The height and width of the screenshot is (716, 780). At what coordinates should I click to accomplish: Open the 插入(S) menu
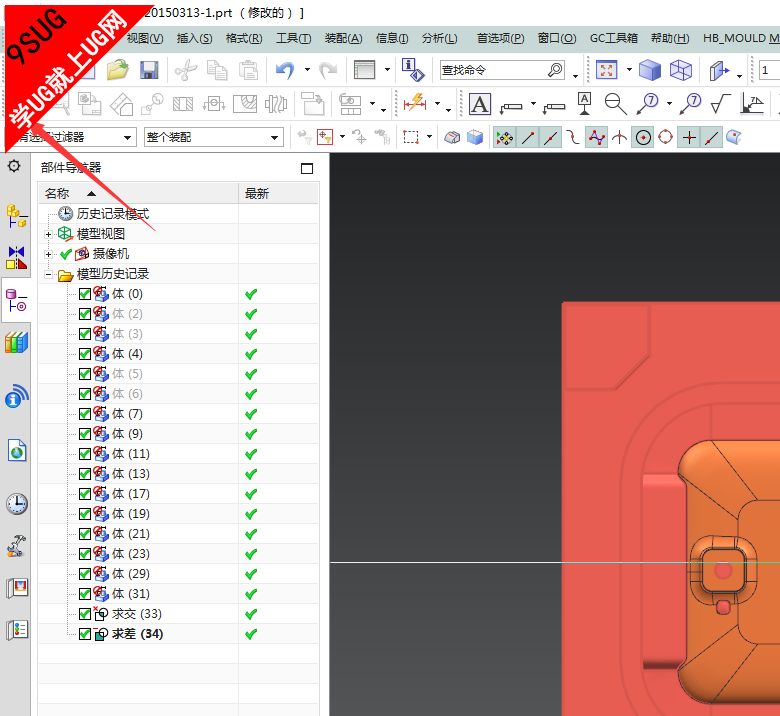(x=194, y=38)
